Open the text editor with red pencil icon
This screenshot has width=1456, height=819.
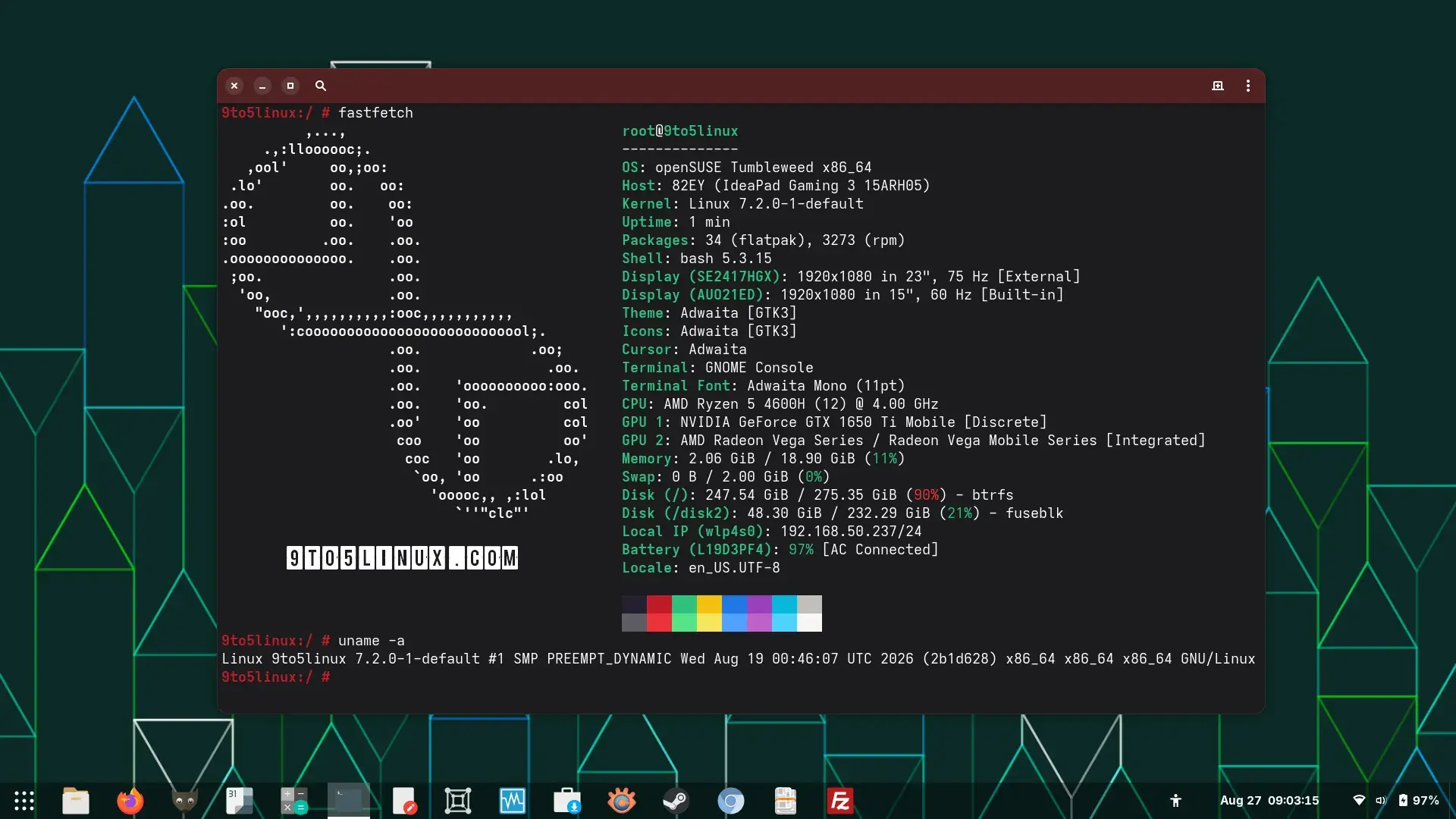pos(403,801)
